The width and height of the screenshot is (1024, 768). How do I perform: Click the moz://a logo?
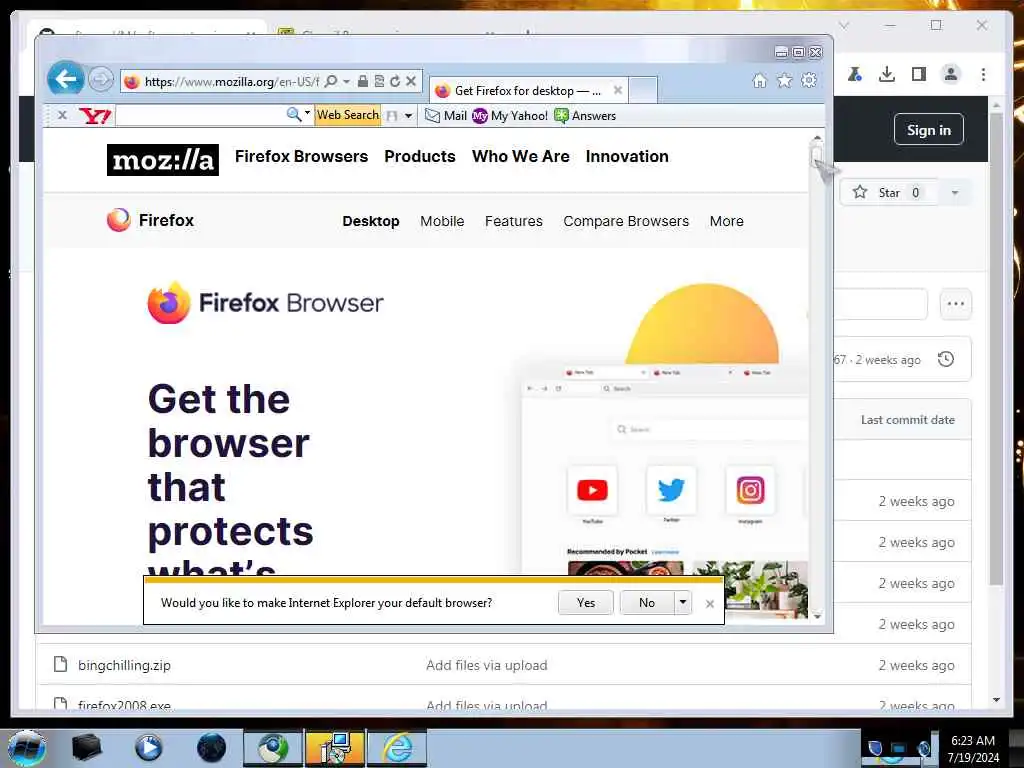tap(163, 160)
